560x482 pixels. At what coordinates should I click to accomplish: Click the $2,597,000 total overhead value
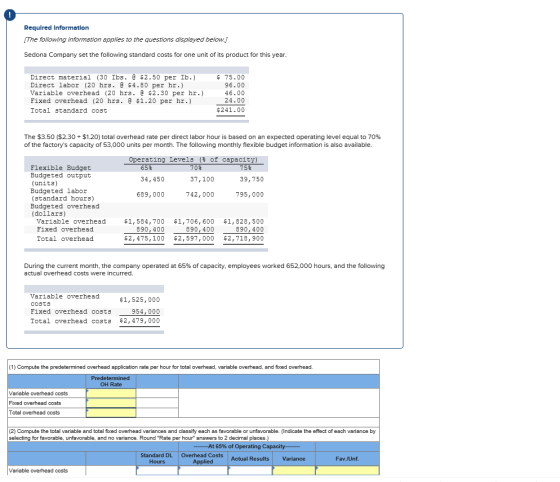(x=194, y=239)
